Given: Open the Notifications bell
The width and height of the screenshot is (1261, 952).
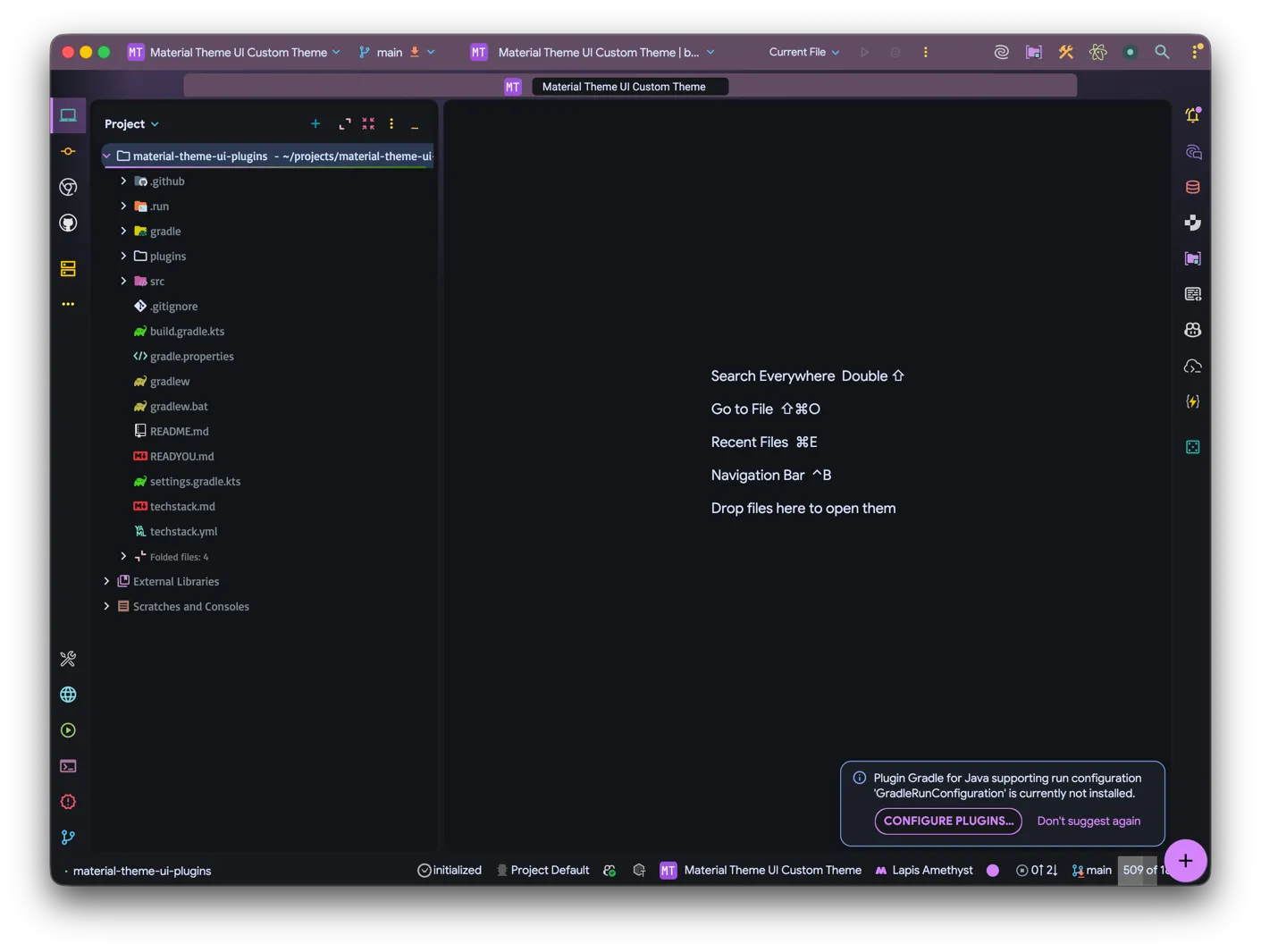Looking at the screenshot, I should point(1192,115).
